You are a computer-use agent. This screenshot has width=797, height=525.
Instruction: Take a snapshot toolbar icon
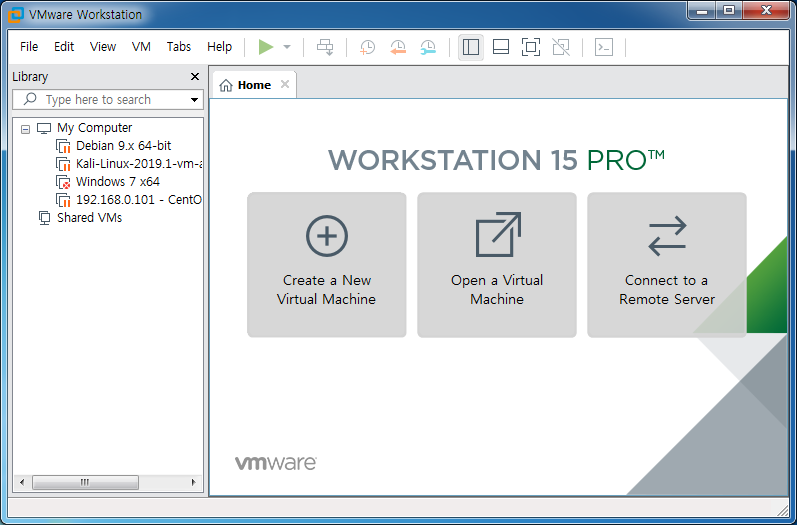tap(367, 47)
